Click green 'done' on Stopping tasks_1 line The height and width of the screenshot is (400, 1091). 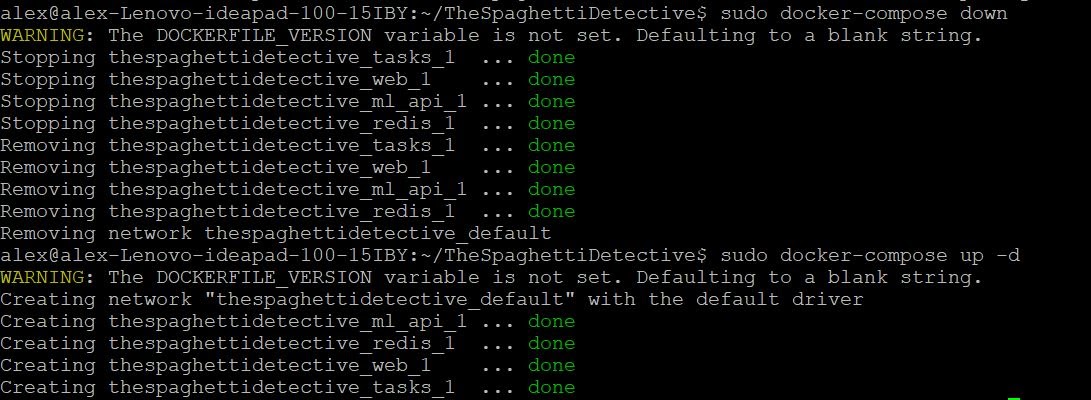point(551,57)
